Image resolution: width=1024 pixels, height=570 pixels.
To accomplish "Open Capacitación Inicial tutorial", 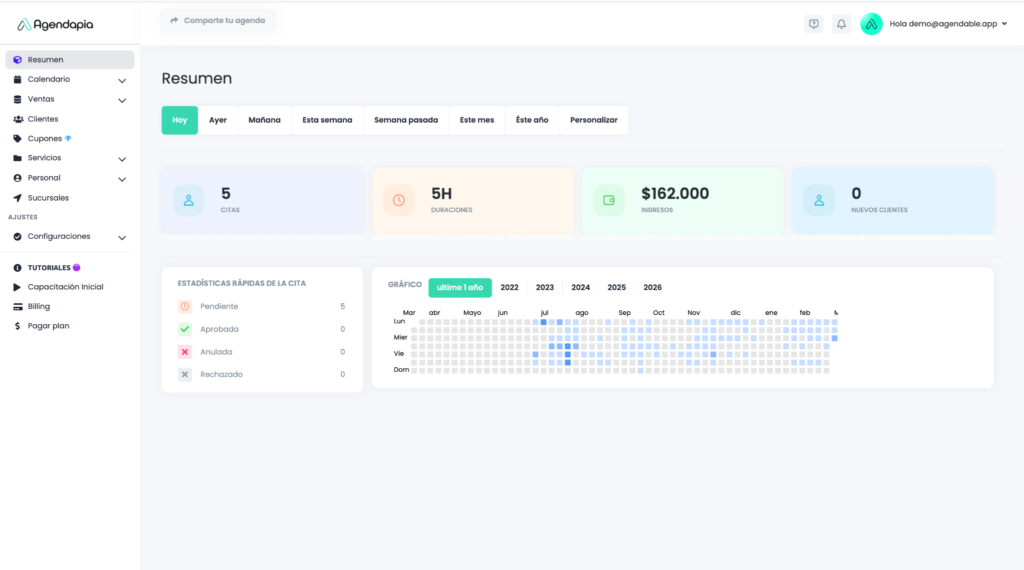I will pos(65,287).
